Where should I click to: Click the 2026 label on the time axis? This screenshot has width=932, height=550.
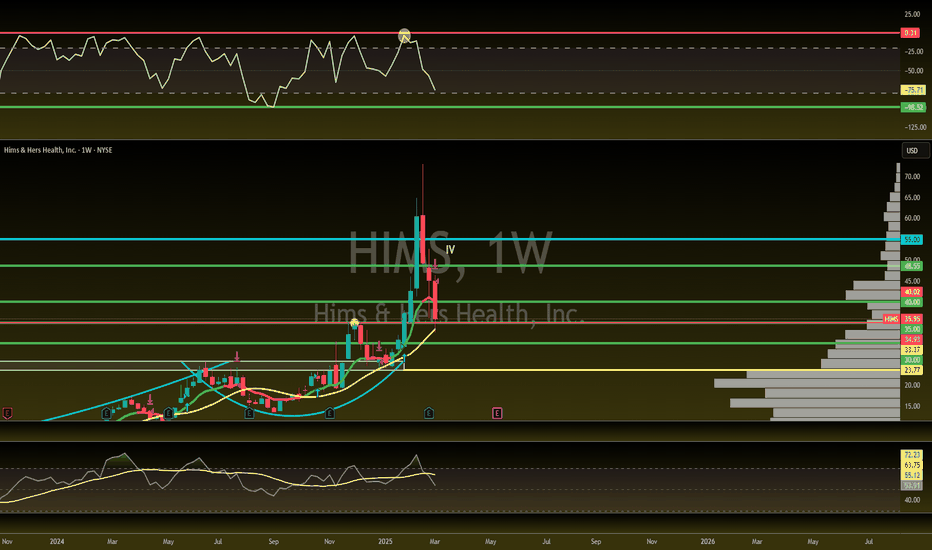(x=707, y=542)
